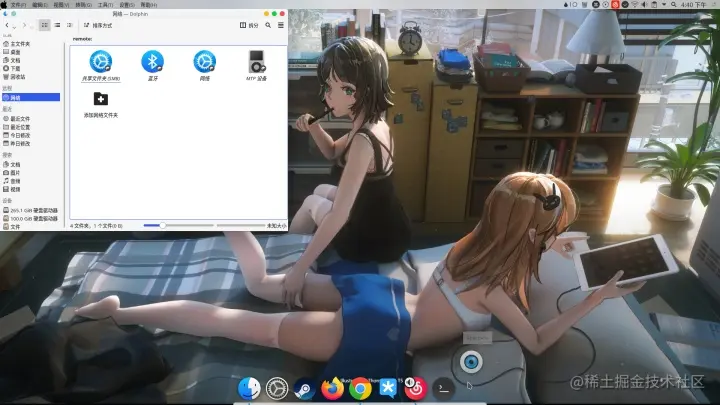
Task: Open the 网络 gear item in file view
Action: 204,66
